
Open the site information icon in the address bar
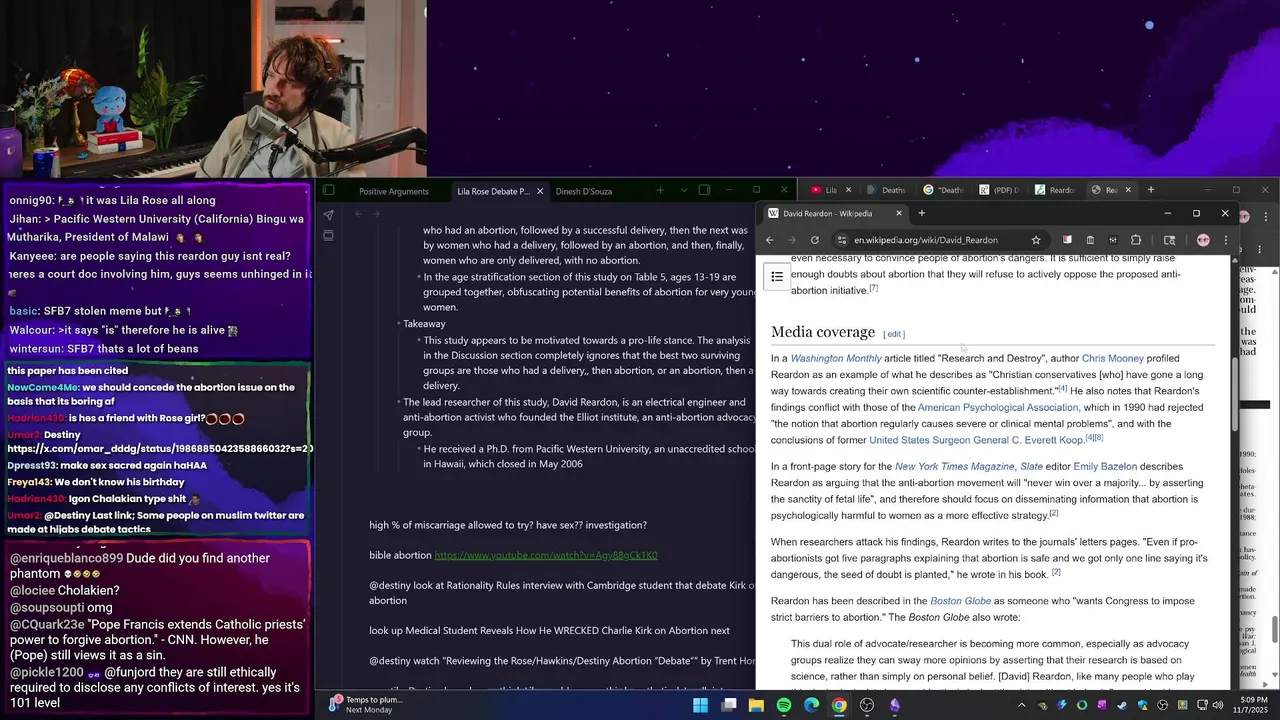[842, 240]
